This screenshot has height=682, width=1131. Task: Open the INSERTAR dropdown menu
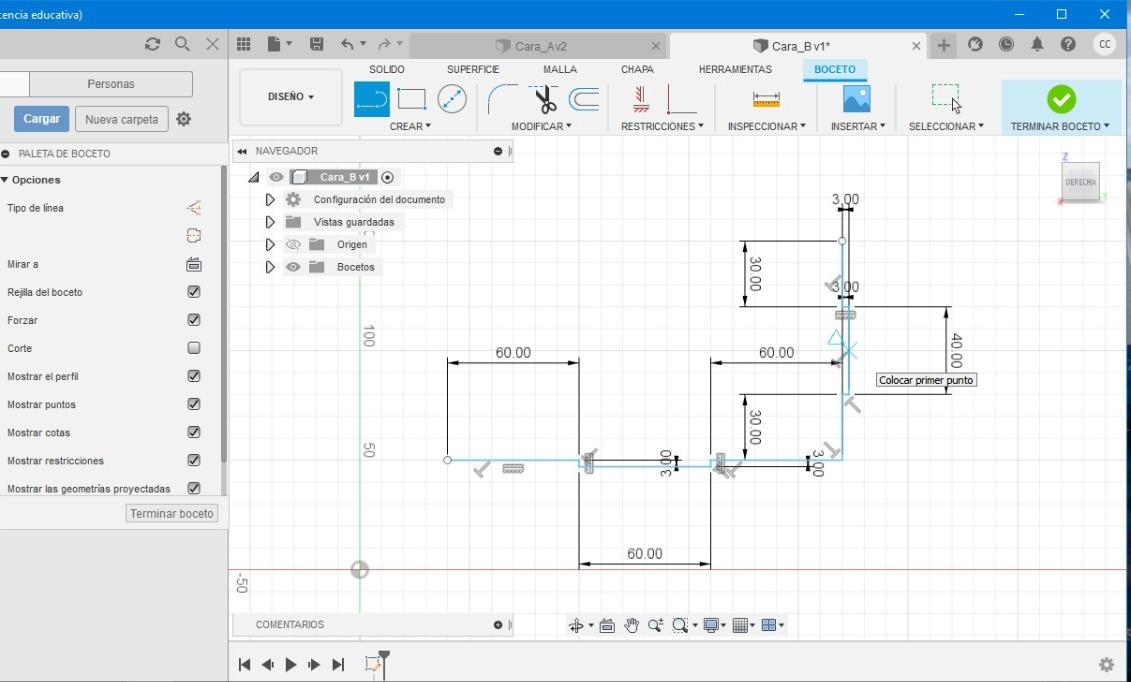(x=858, y=126)
